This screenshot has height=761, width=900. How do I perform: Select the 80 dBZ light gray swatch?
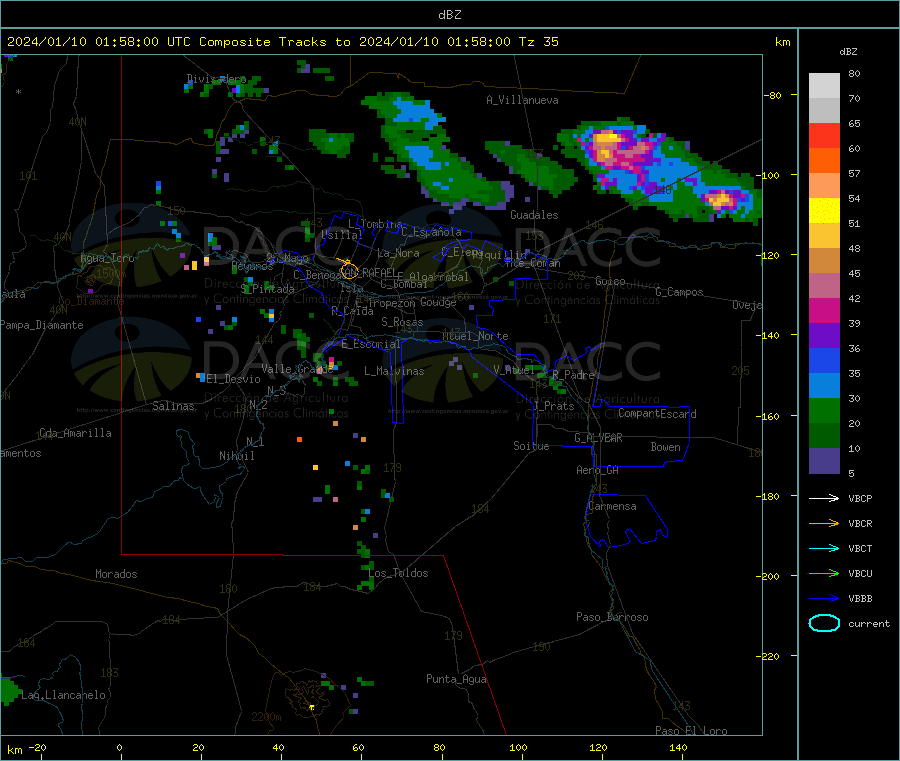[824, 86]
